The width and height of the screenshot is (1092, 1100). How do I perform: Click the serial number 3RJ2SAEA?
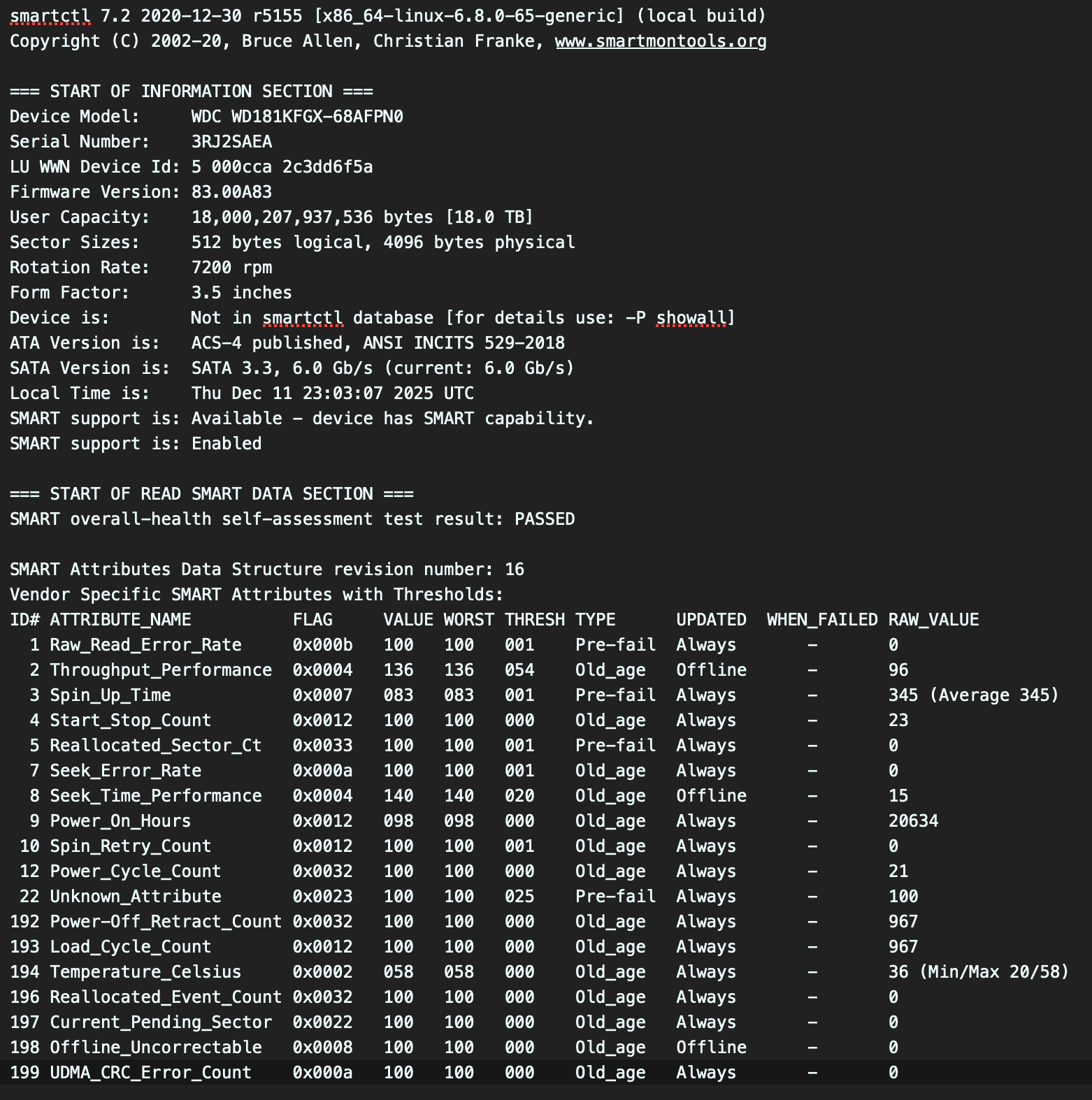231,142
